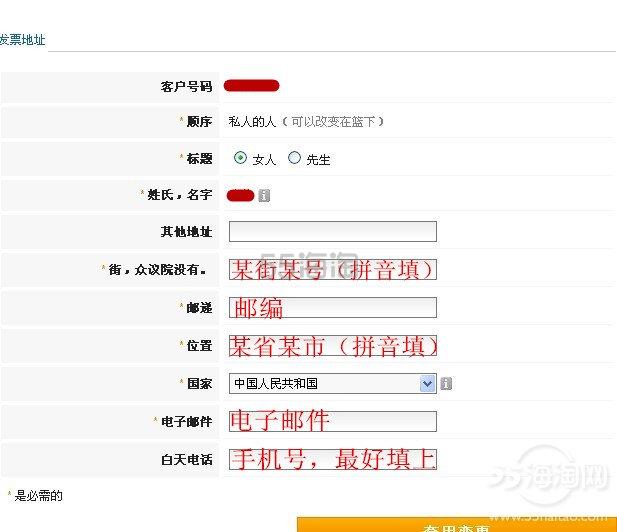617x532 pixels.
Task: Click the 国家 field label
Action: pos(200,383)
